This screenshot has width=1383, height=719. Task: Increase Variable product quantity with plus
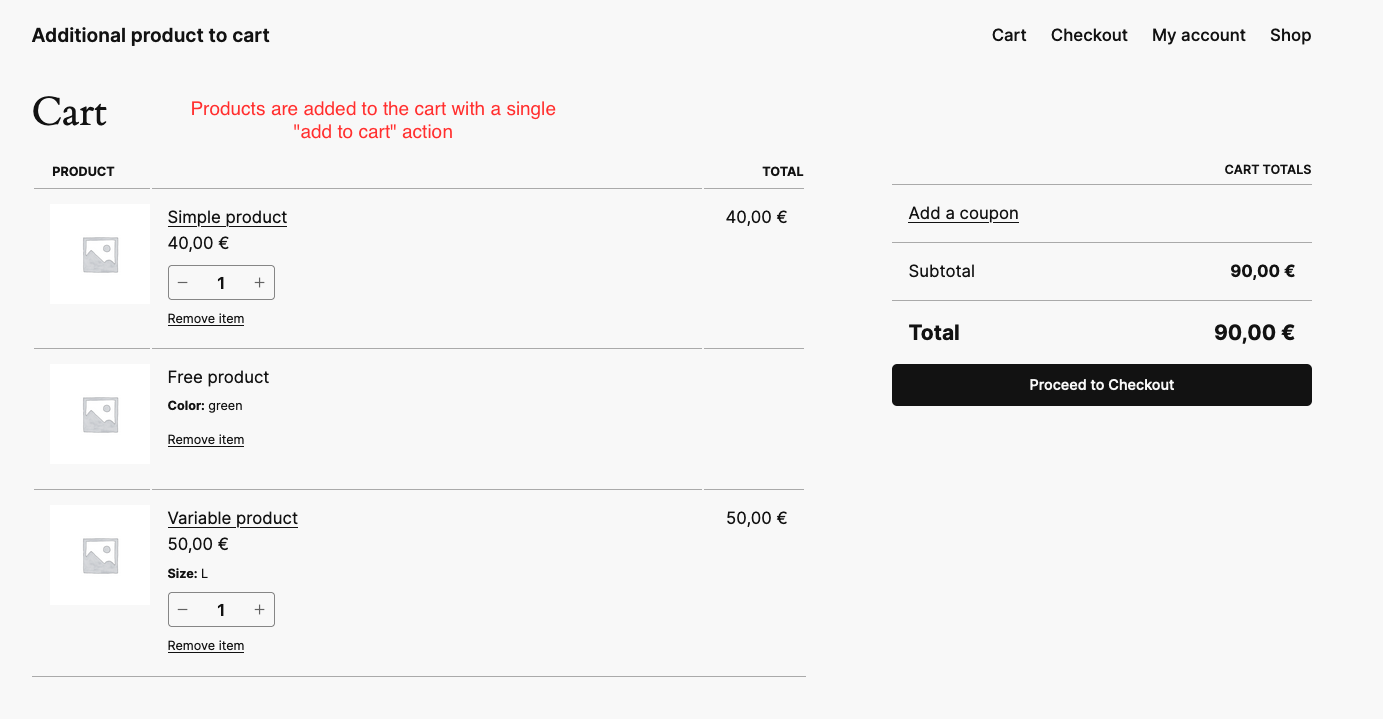(x=259, y=610)
